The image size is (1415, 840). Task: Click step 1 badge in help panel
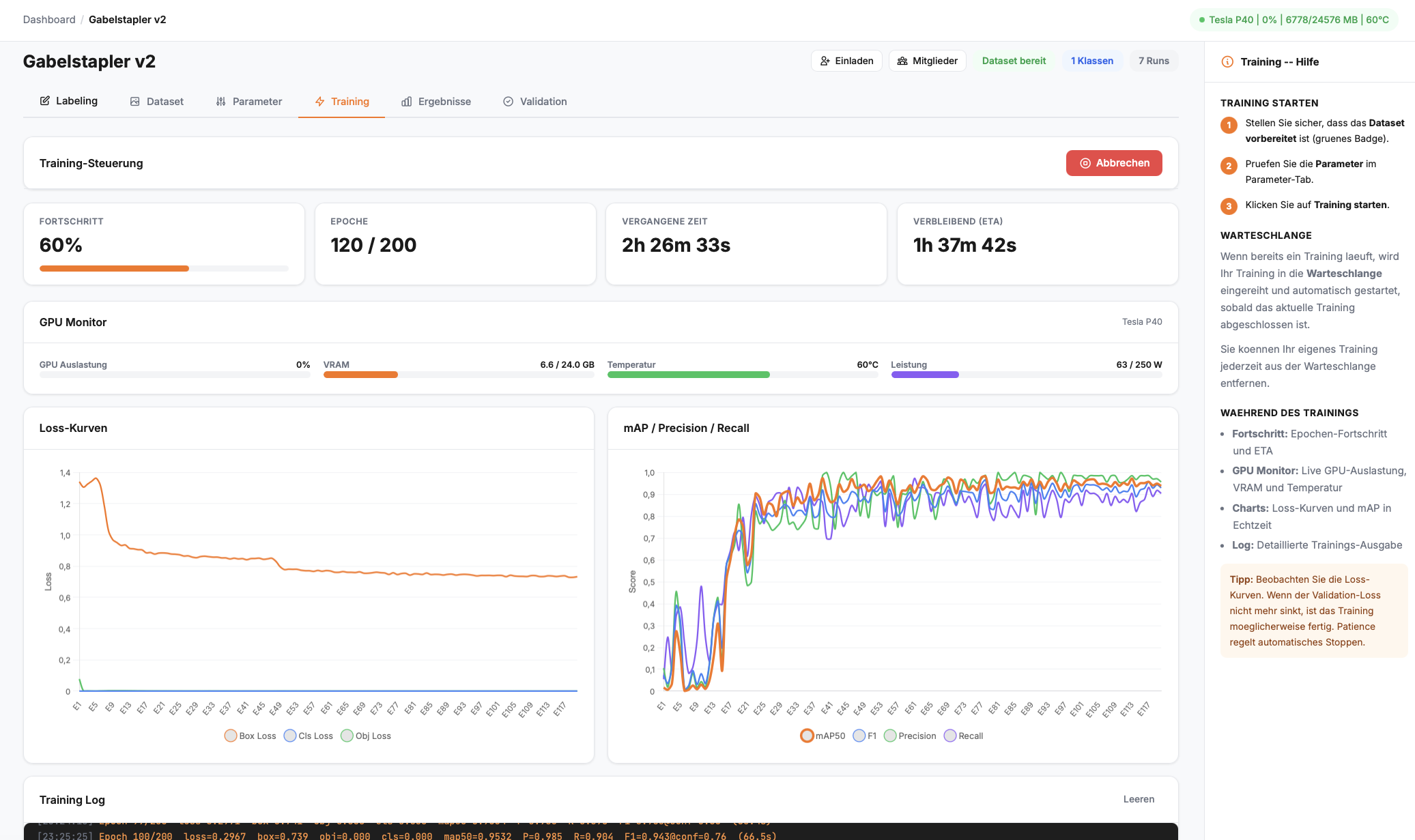click(x=1229, y=125)
